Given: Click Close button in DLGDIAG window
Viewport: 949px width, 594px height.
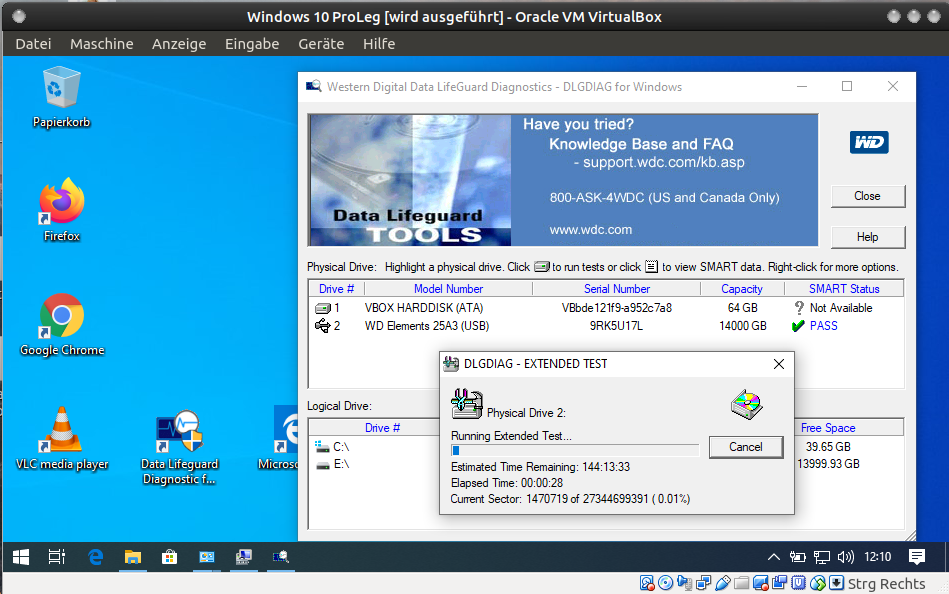Looking at the screenshot, I should 868,196.
